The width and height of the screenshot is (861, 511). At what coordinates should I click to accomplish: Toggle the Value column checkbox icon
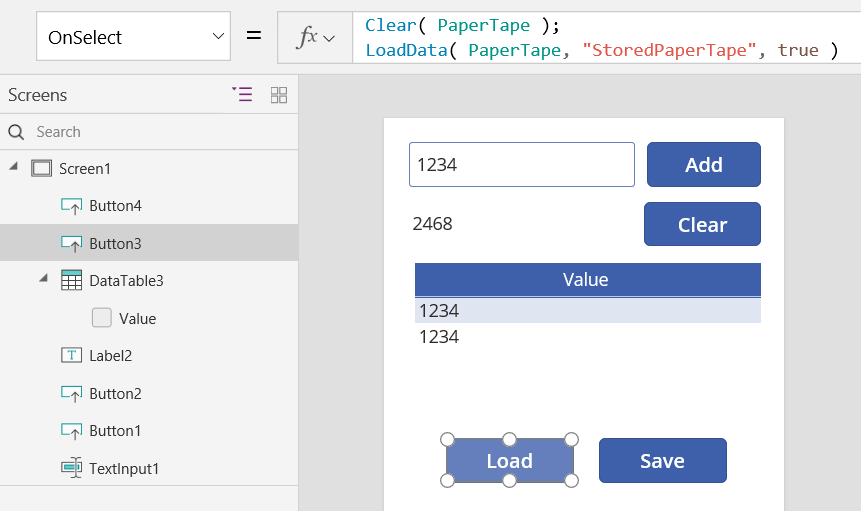tap(101, 318)
